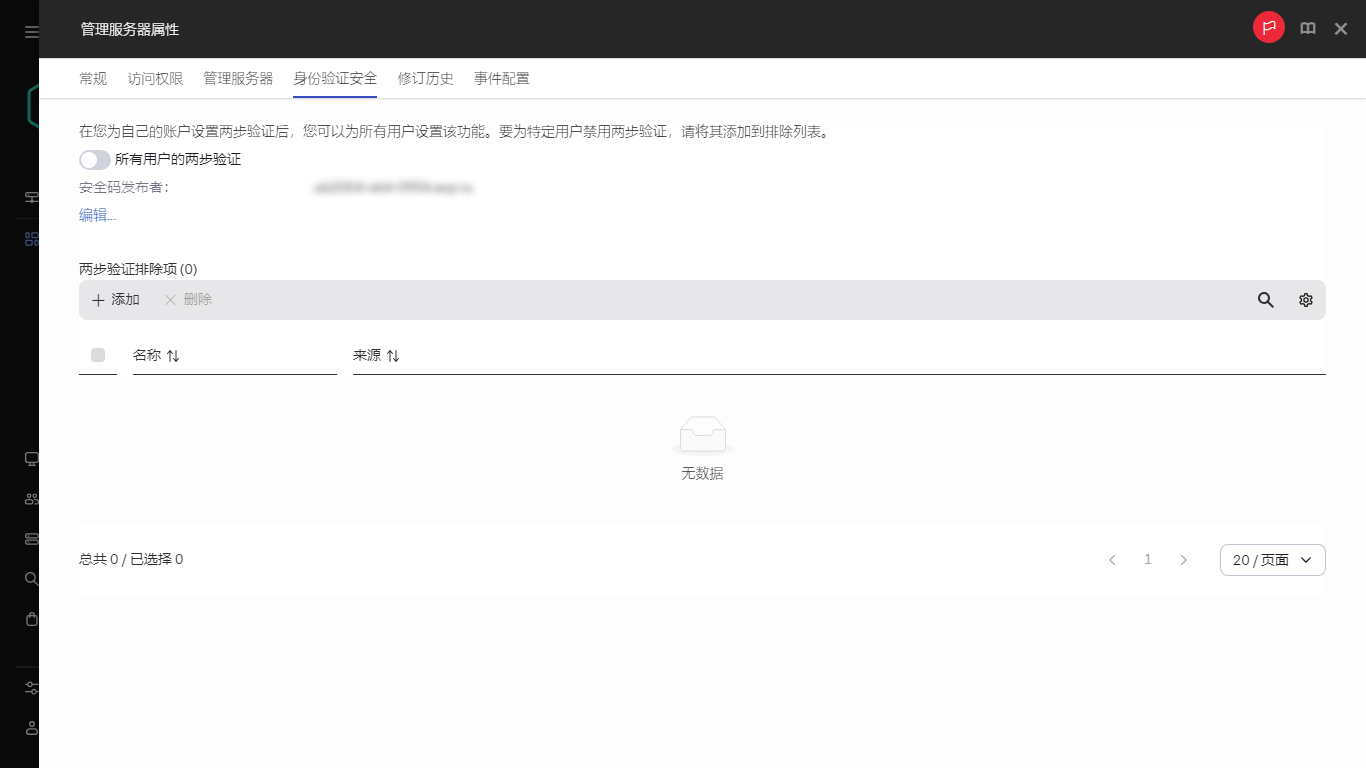The image size is (1366, 768).
Task: Open the user account icon at sidebar bottom
Action: pyautogui.click(x=29, y=727)
